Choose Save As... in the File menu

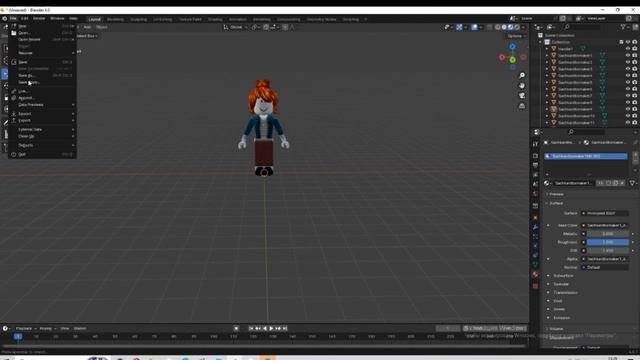click(42, 76)
